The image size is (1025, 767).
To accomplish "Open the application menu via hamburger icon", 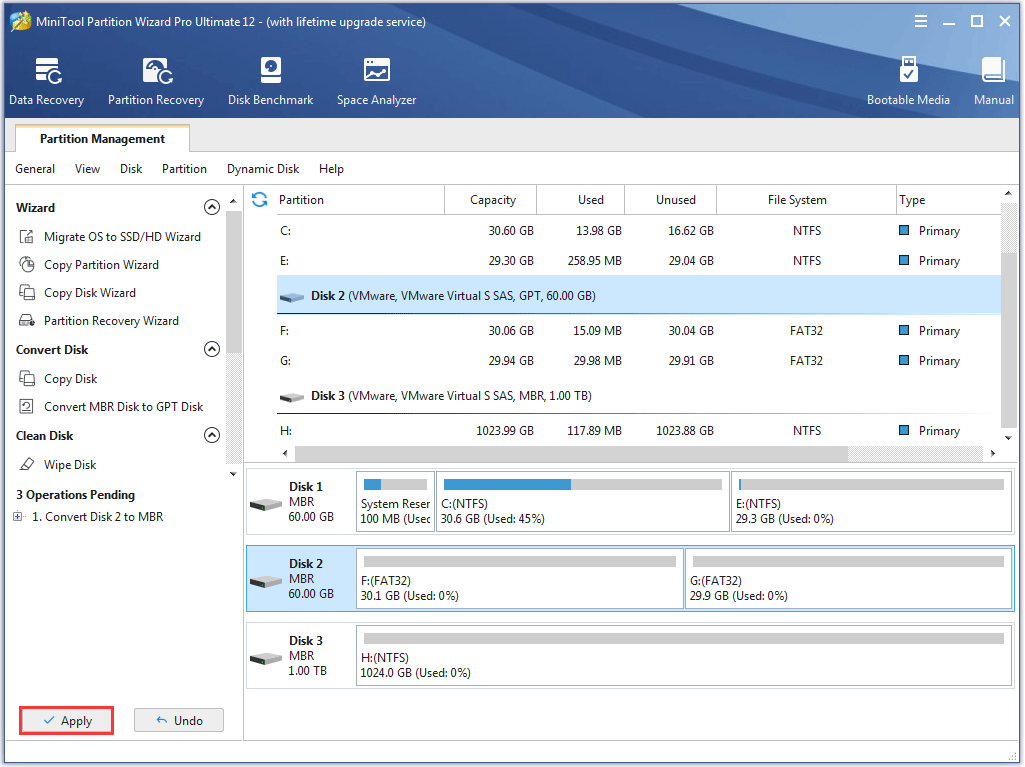I will (920, 20).
